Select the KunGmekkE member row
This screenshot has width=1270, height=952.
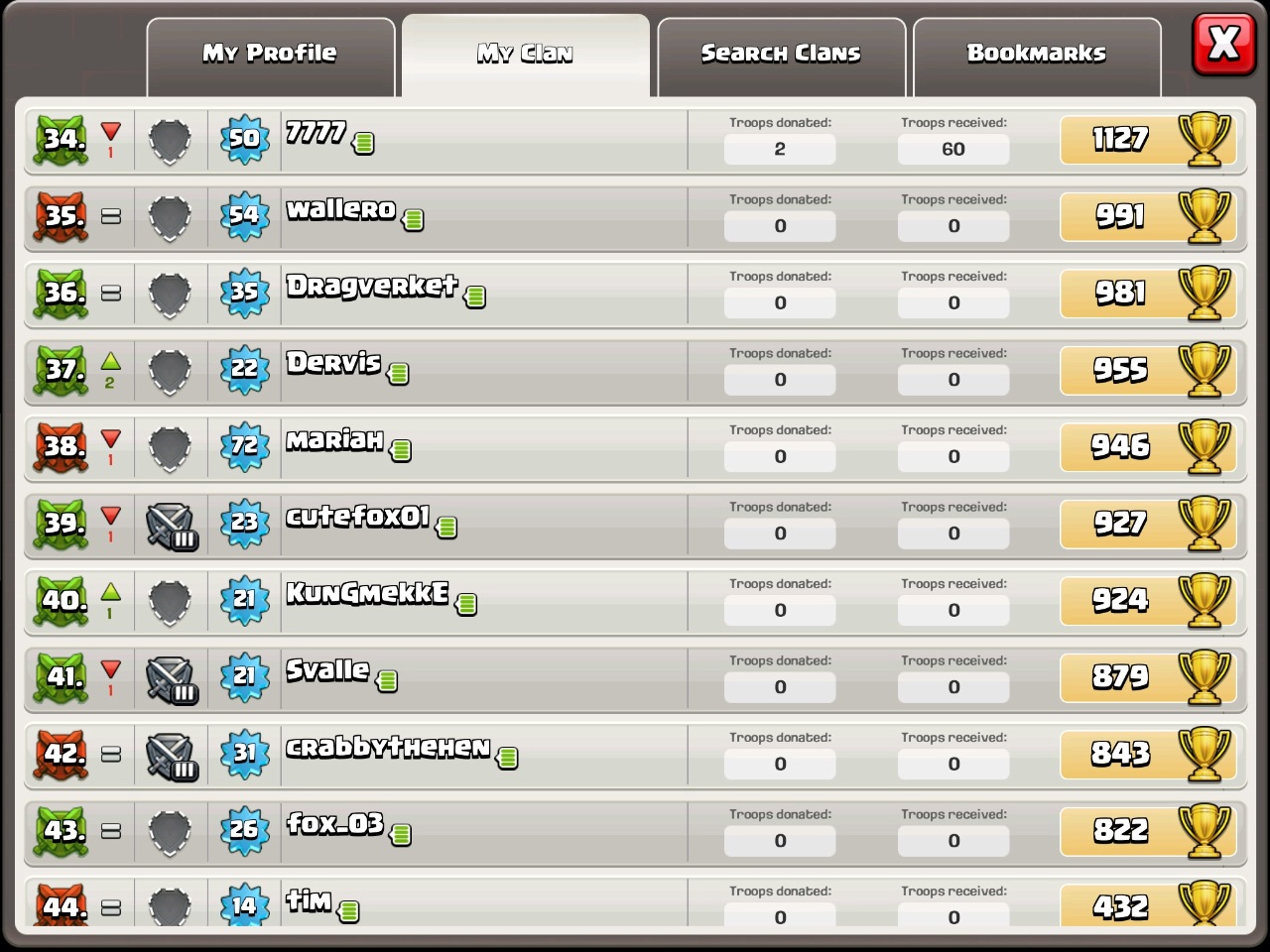[635, 602]
